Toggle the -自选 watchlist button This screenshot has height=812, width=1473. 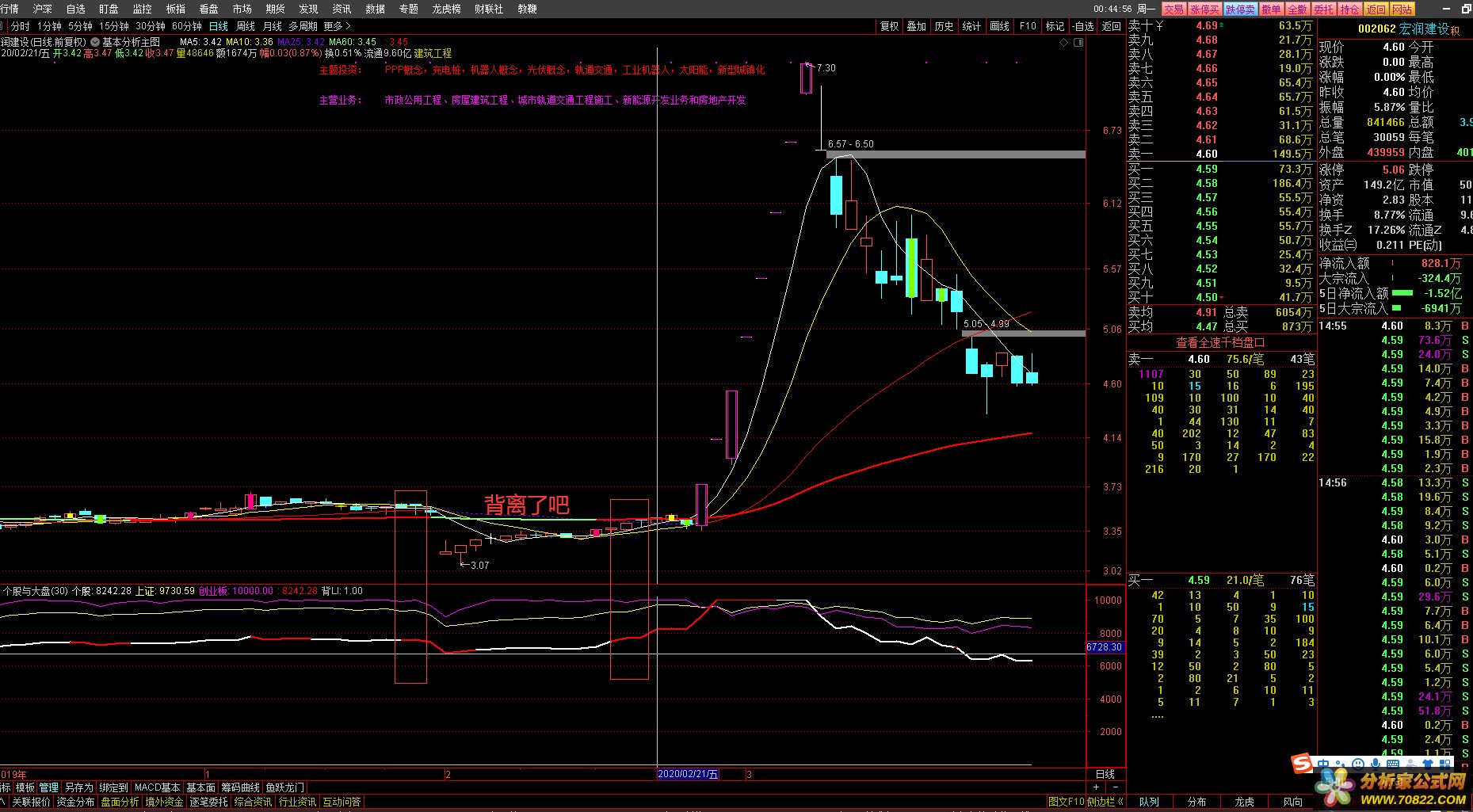point(1082,26)
